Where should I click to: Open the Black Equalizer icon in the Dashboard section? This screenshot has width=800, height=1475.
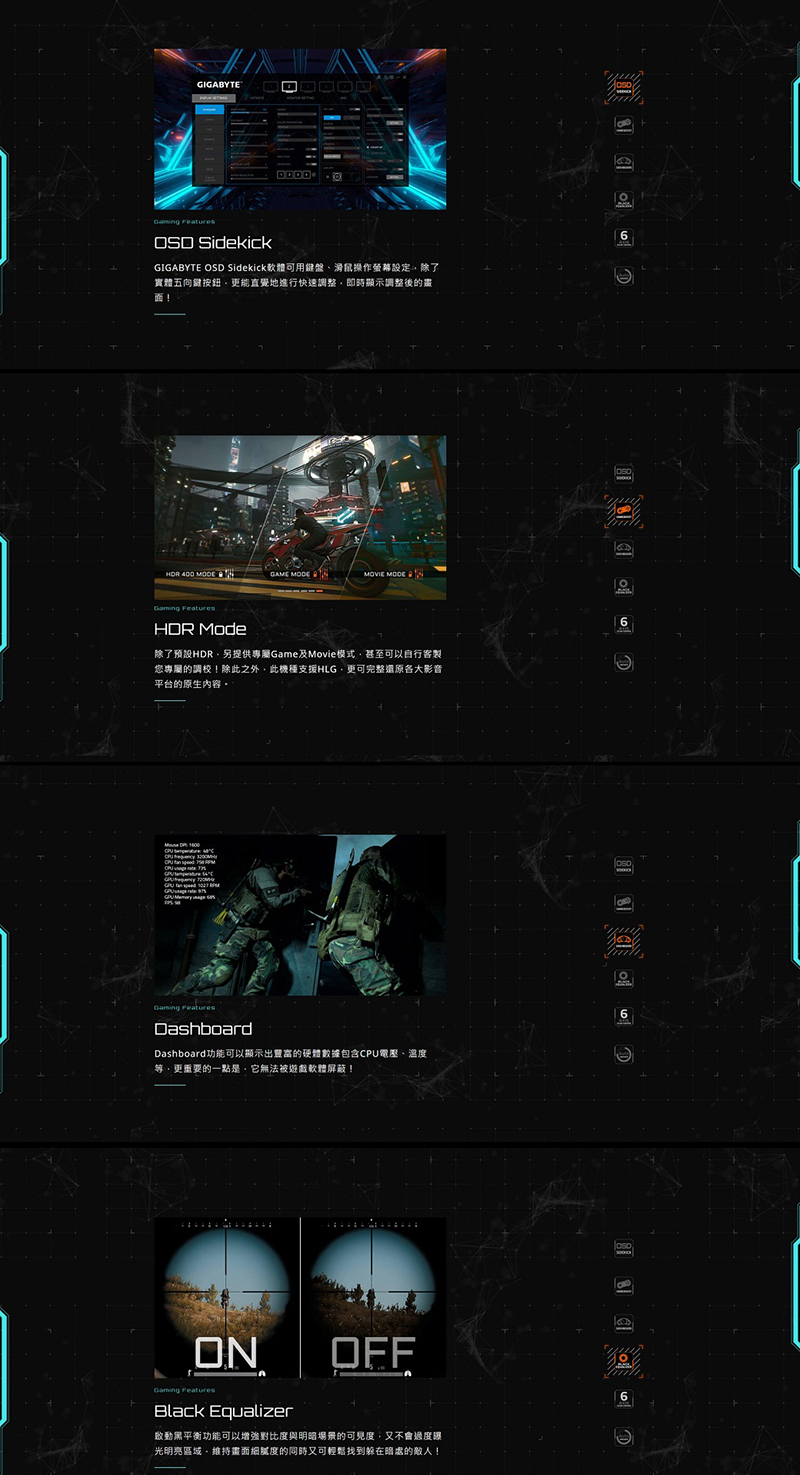(x=624, y=978)
